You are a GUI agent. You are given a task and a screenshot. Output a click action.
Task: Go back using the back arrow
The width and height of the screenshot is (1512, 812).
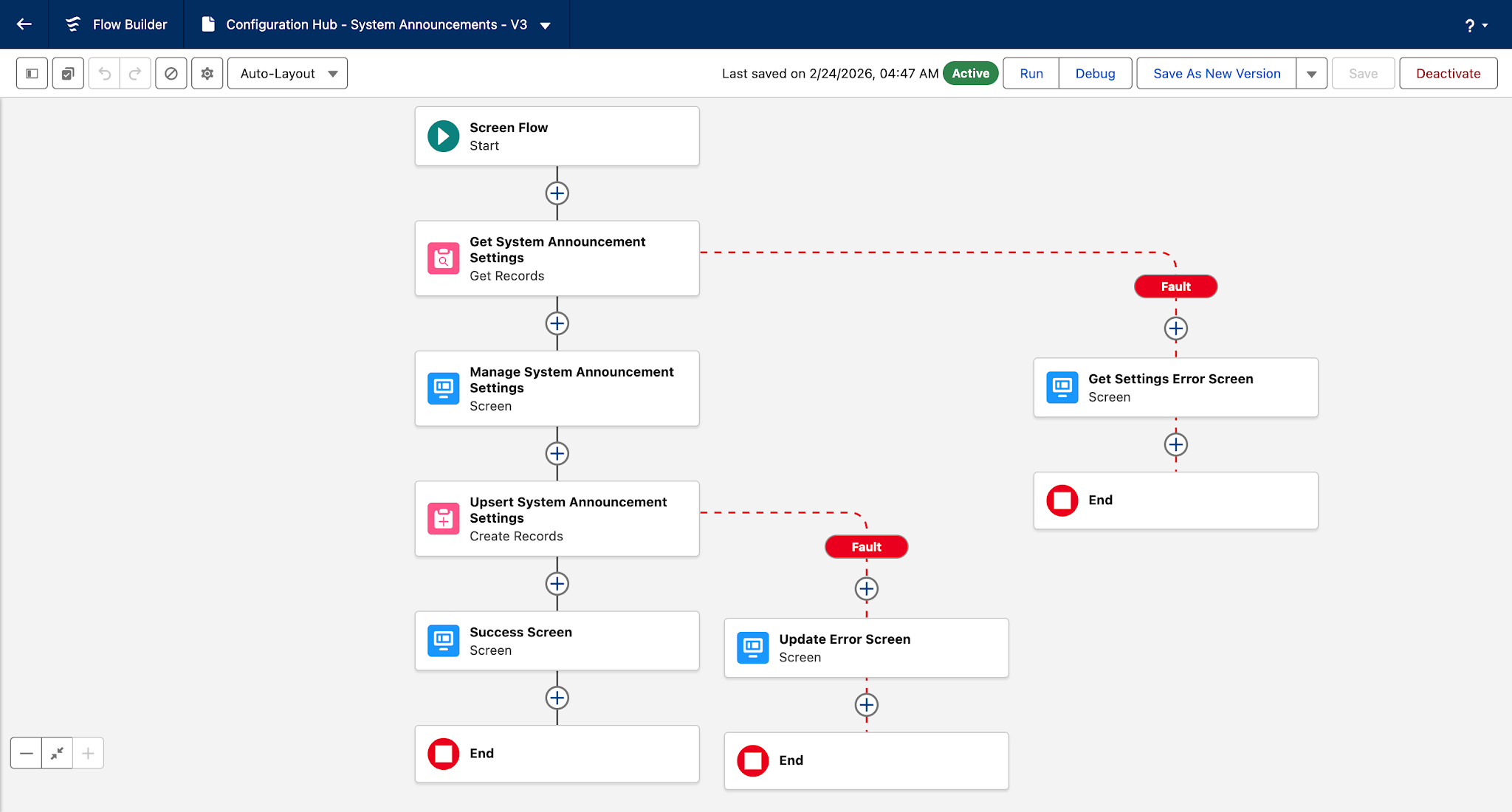(x=24, y=24)
